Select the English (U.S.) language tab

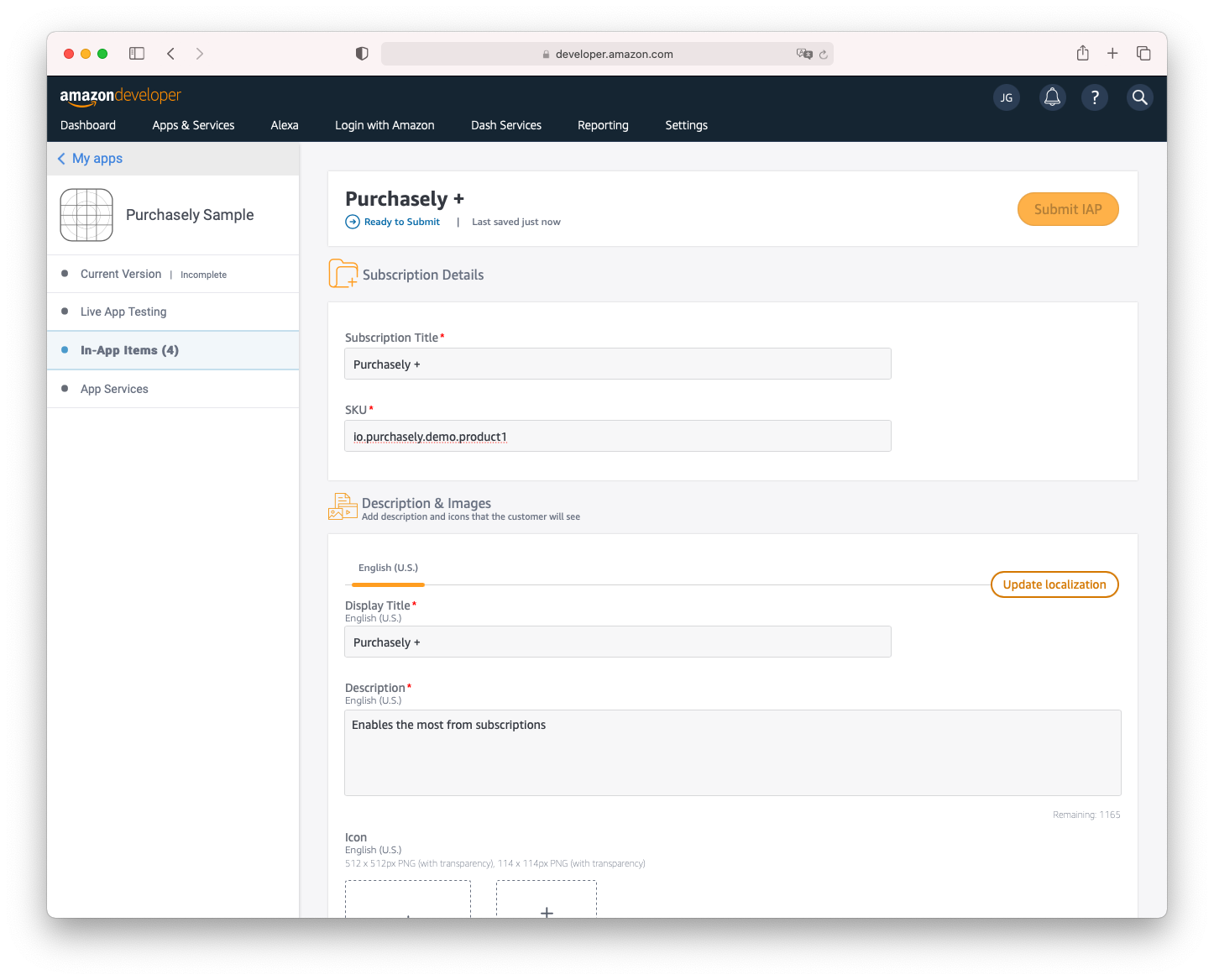[x=388, y=569]
